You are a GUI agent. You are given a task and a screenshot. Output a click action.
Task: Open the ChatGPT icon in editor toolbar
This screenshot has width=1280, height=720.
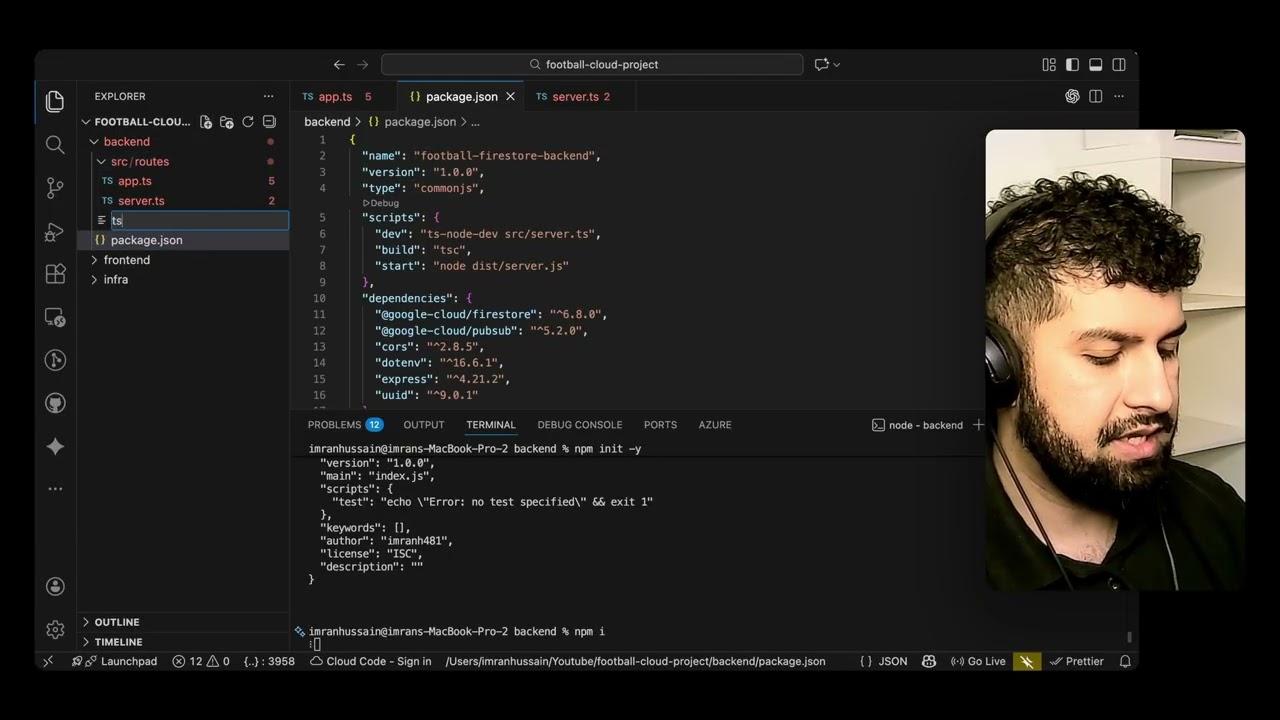coord(1072,96)
